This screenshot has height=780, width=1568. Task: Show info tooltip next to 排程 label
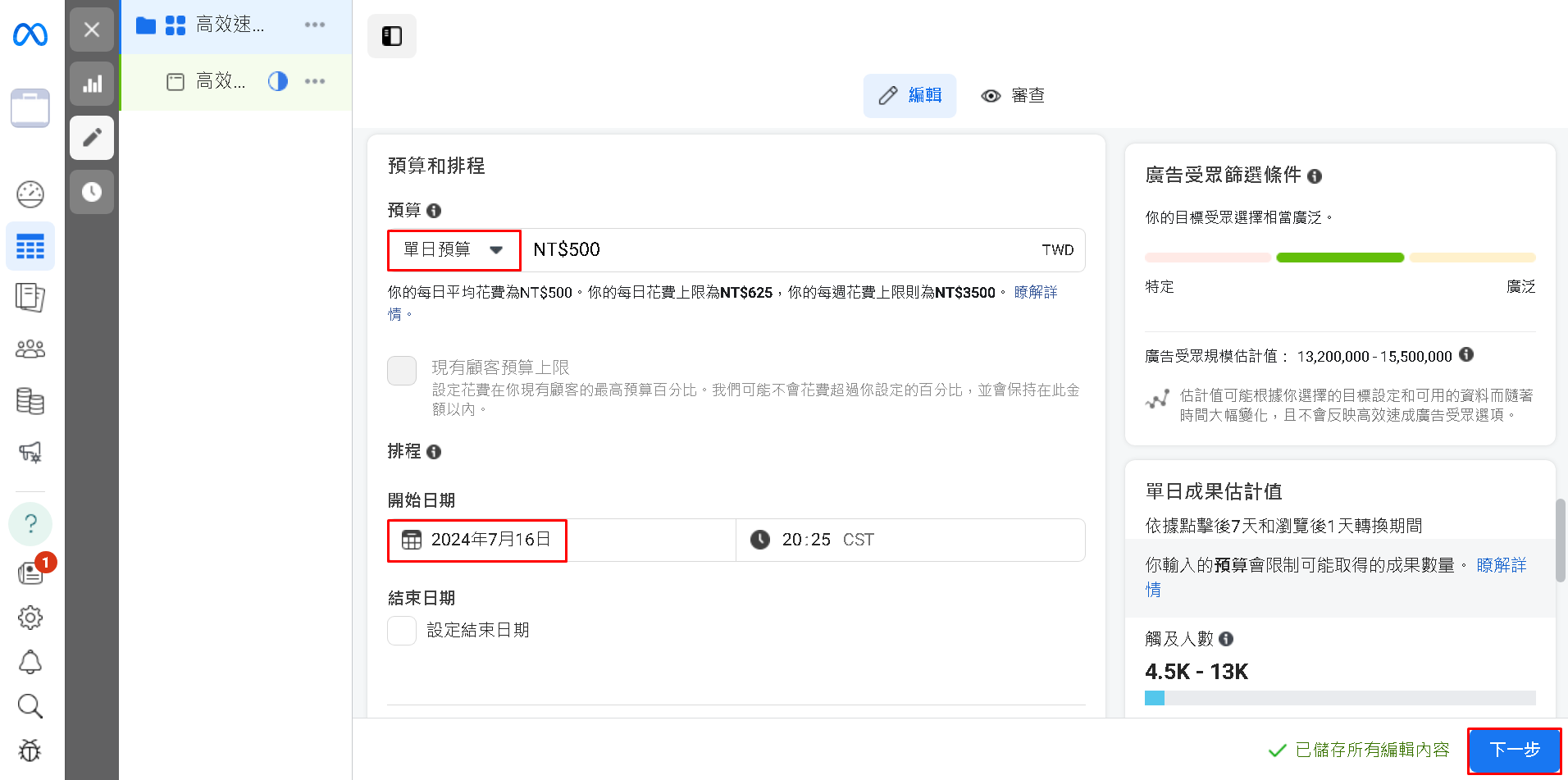pos(435,452)
